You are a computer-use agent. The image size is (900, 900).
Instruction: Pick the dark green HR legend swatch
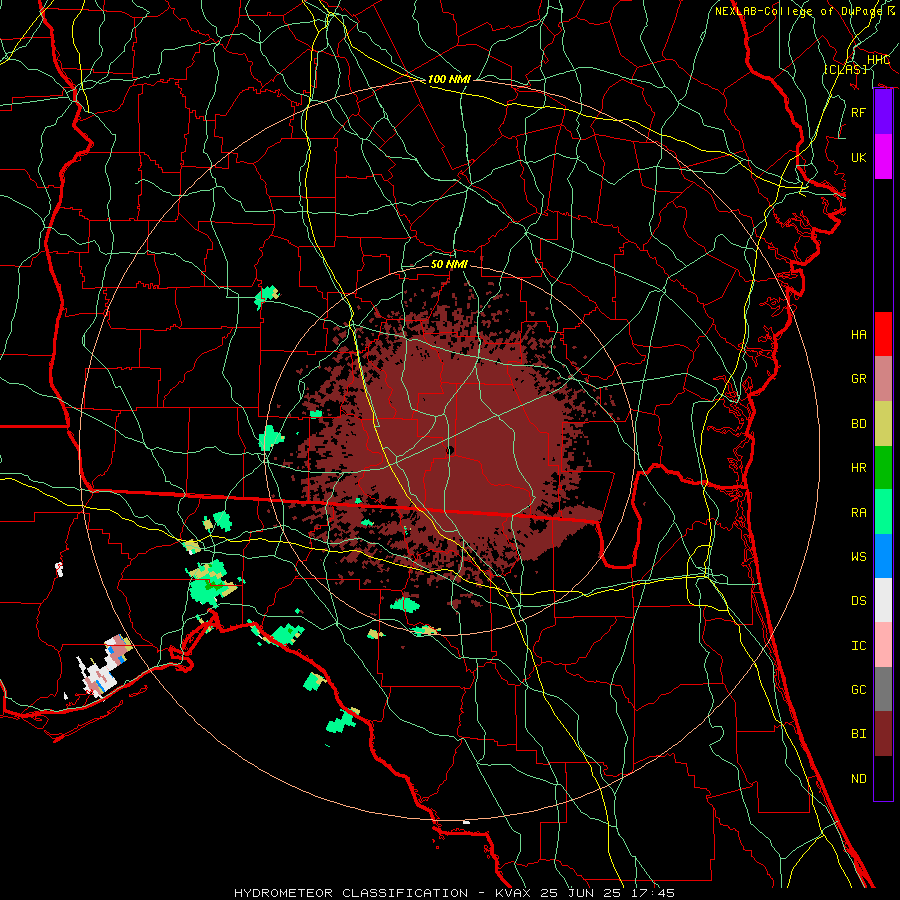[x=883, y=468]
